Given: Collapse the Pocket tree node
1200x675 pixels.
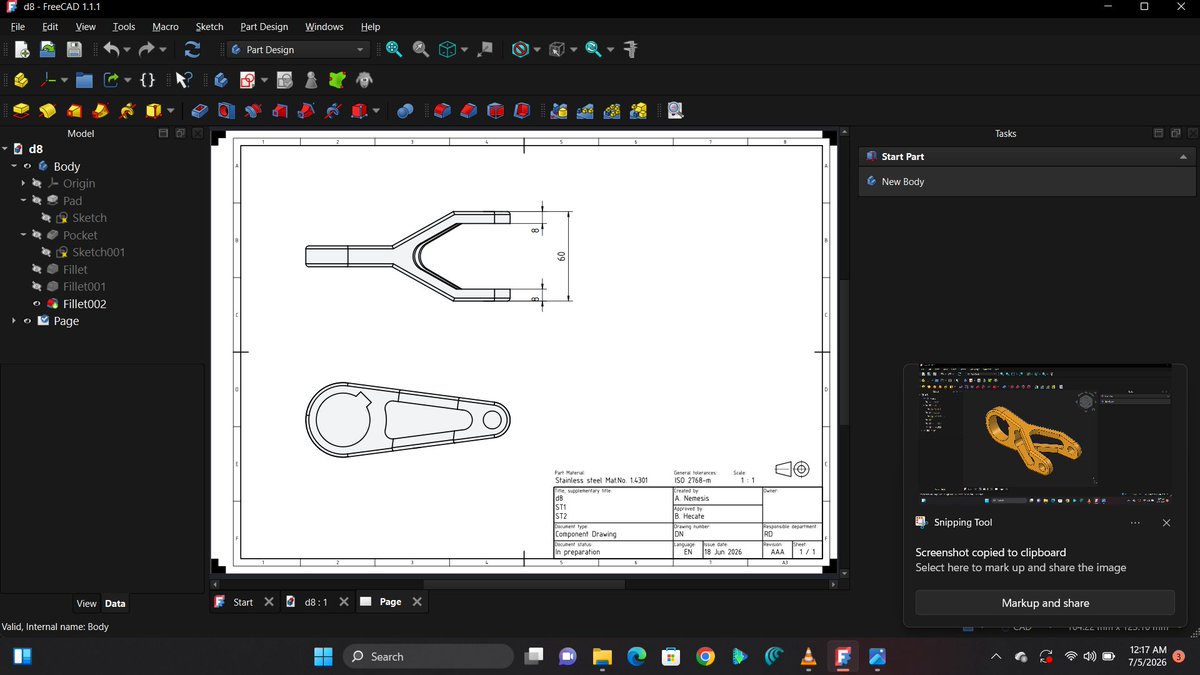Looking at the screenshot, I should click(x=23, y=235).
